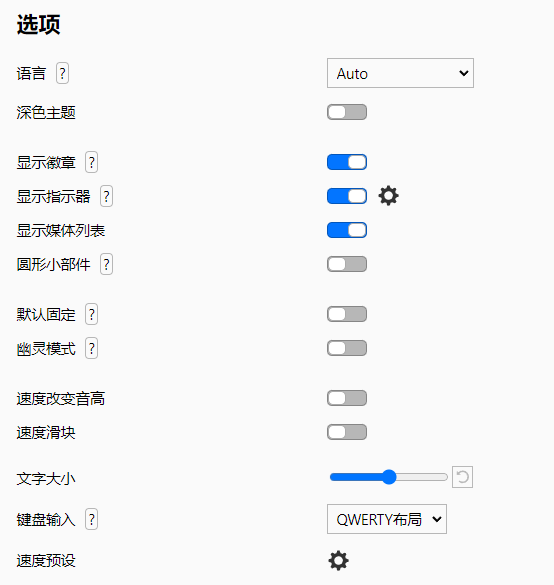Reset the 文字大小 slider with the undo icon
The width and height of the screenshot is (554, 585).
[x=462, y=477]
